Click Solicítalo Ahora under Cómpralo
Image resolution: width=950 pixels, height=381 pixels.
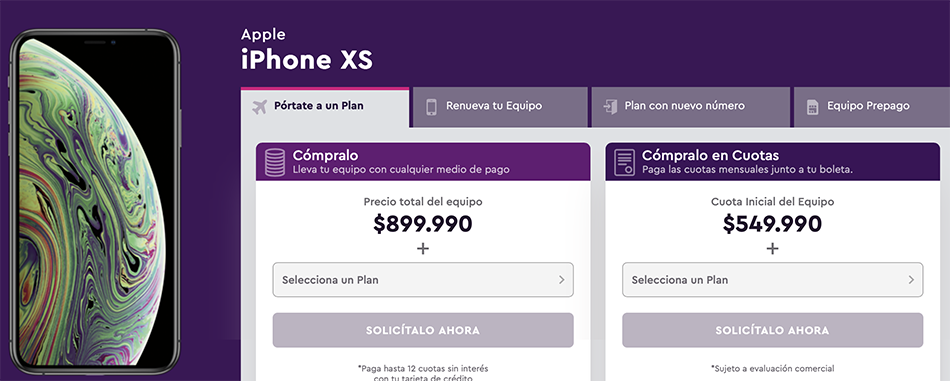pyautogui.click(x=423, y=330)
